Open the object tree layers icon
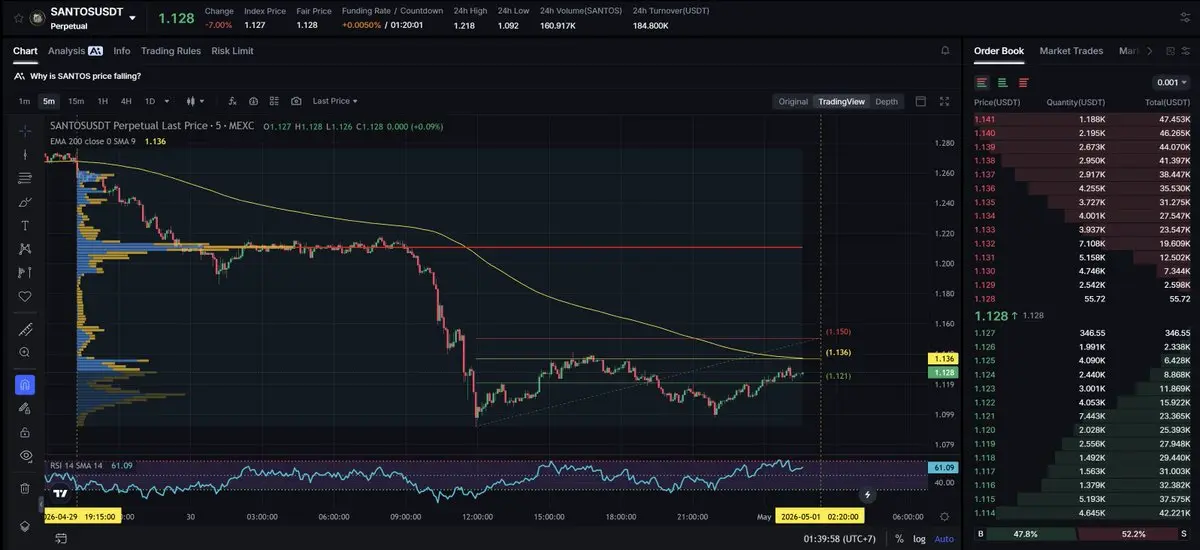This screenshot has height=550, width=1200. 25,525
